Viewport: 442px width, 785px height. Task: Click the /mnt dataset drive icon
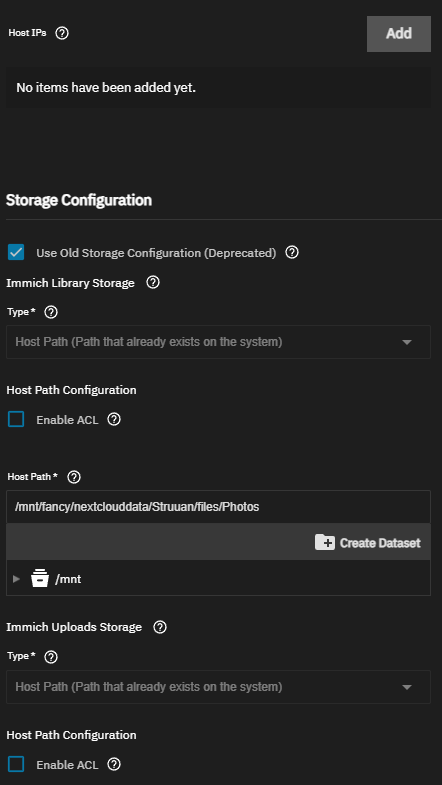pos(40,578)
